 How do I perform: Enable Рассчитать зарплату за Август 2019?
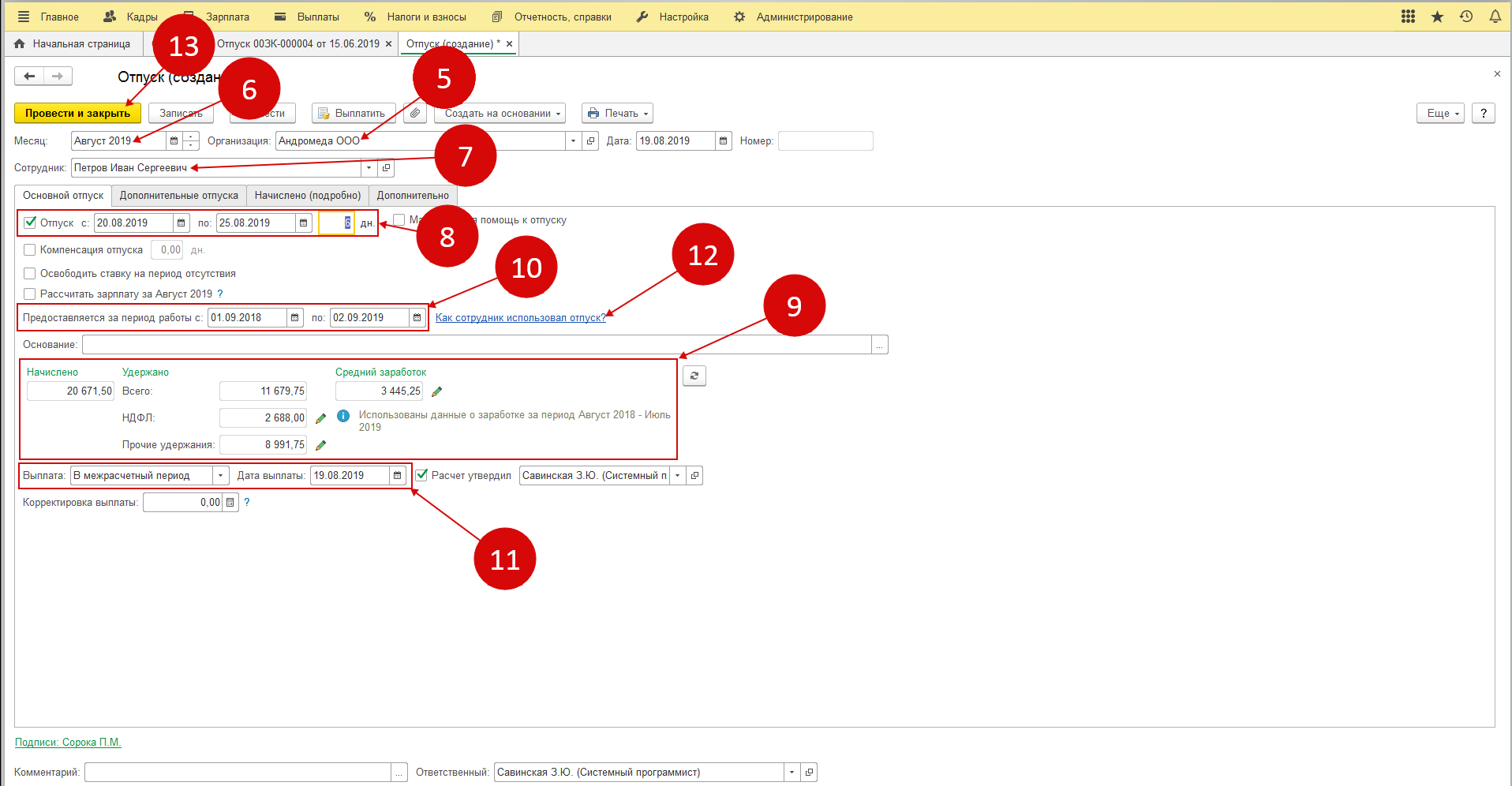(x=30, y=294)
